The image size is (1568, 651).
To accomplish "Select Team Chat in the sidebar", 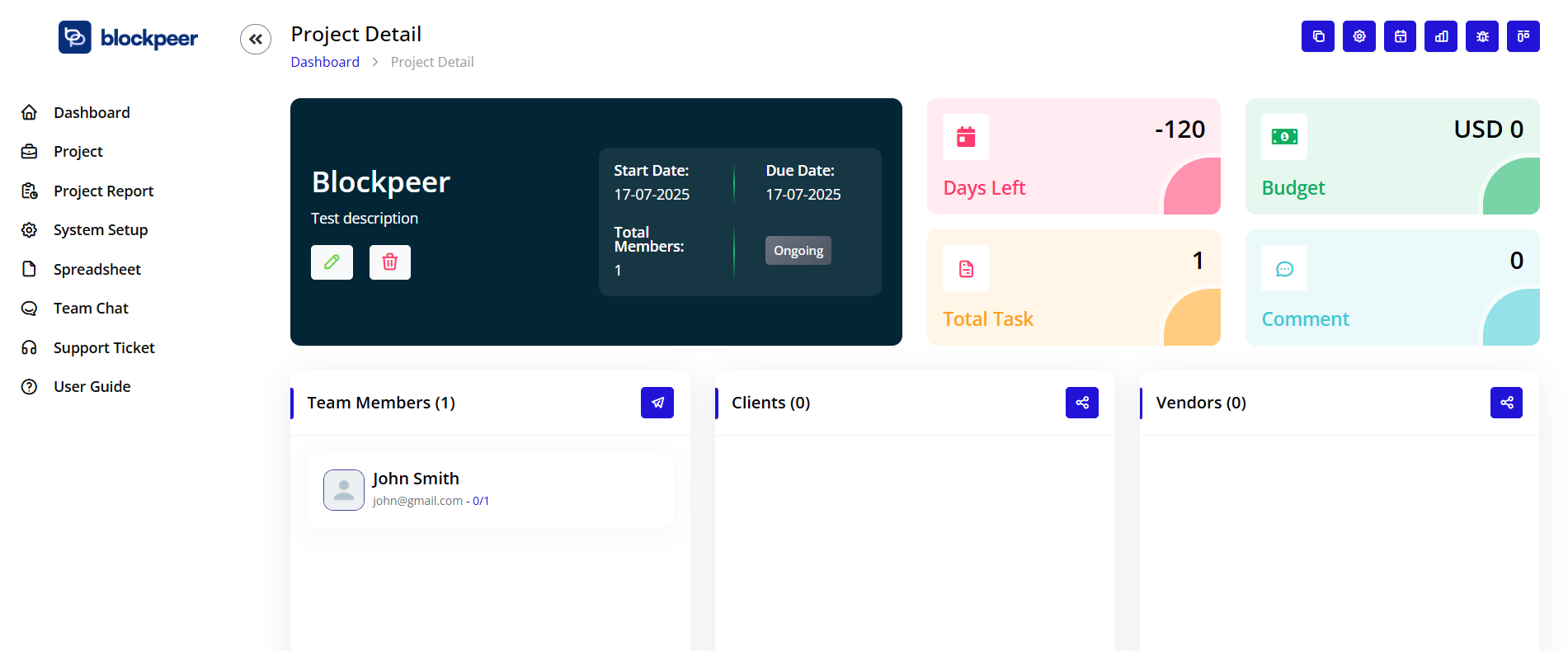I will [91, 309].
